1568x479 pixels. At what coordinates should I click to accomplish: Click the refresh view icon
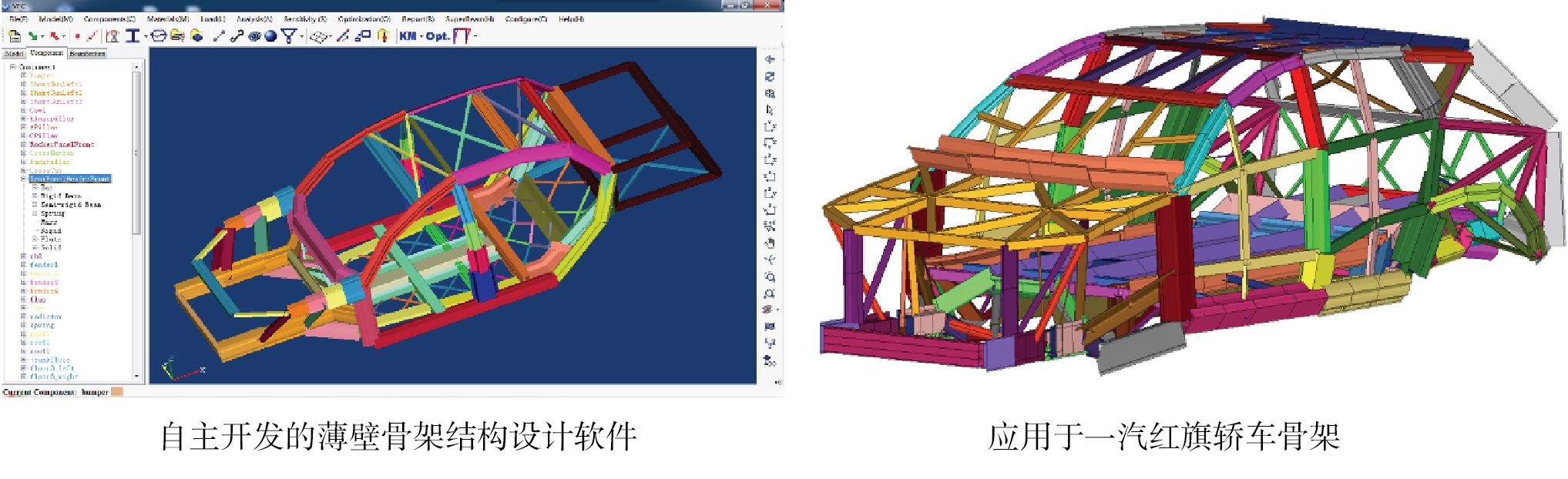pyautogui.click(x=769, y=76)
